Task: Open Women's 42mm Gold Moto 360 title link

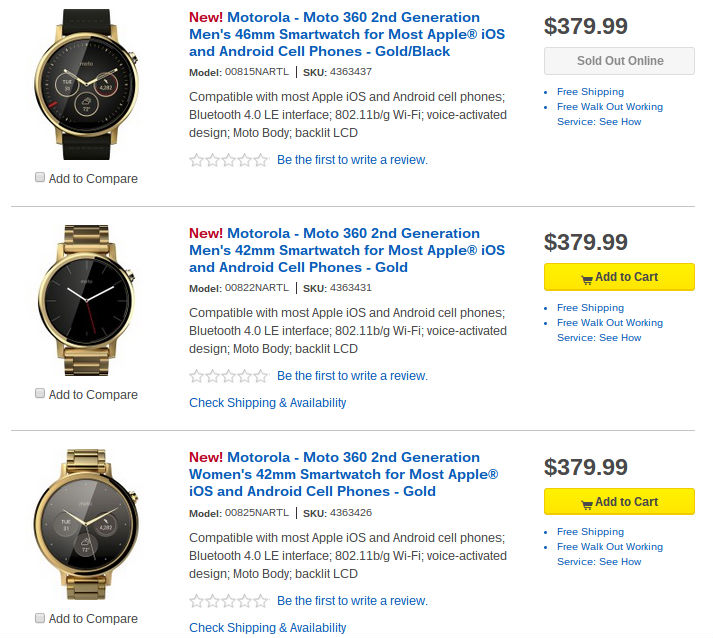Action: [x=343, y=474]
